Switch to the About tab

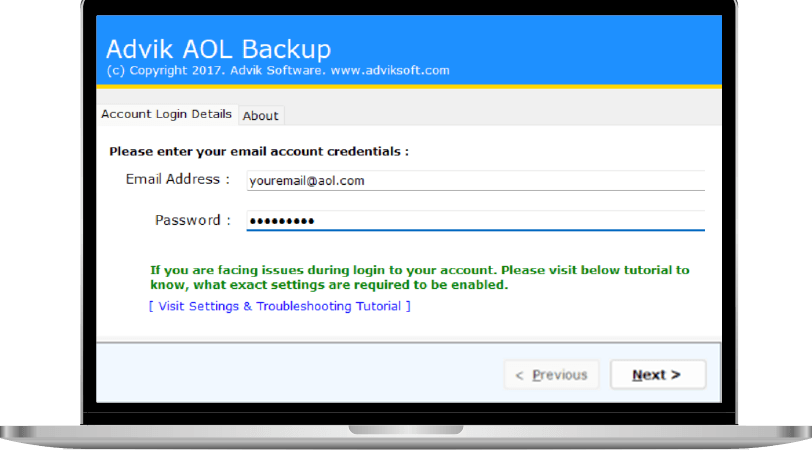[261, 115]
